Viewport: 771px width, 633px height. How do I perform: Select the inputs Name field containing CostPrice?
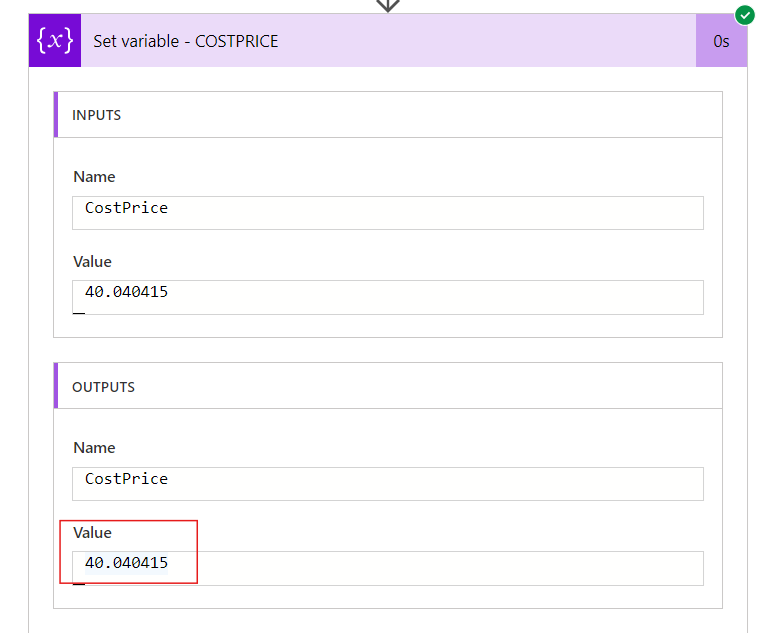click(x=388, y=213)
